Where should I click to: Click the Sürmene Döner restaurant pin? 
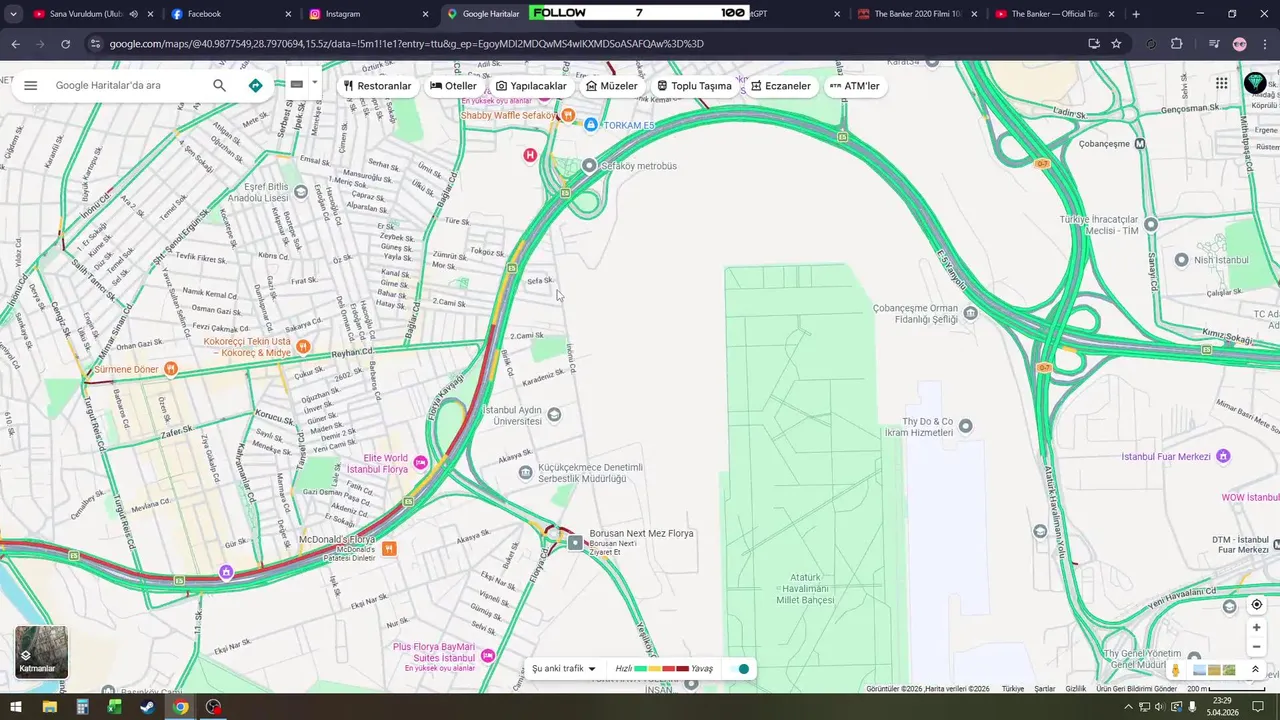(x=171, y=369)
